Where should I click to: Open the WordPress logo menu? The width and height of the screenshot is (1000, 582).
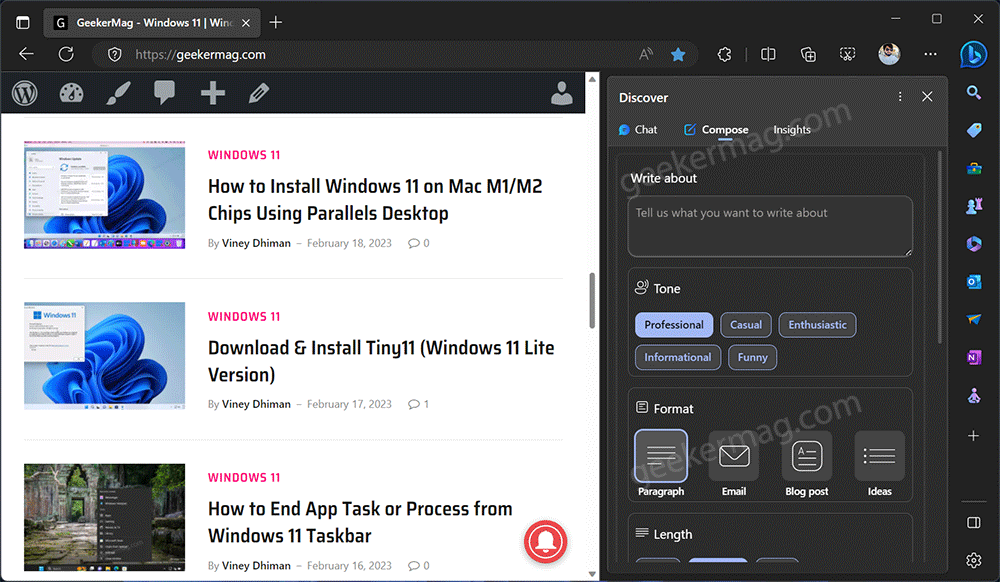click(25, 93)
